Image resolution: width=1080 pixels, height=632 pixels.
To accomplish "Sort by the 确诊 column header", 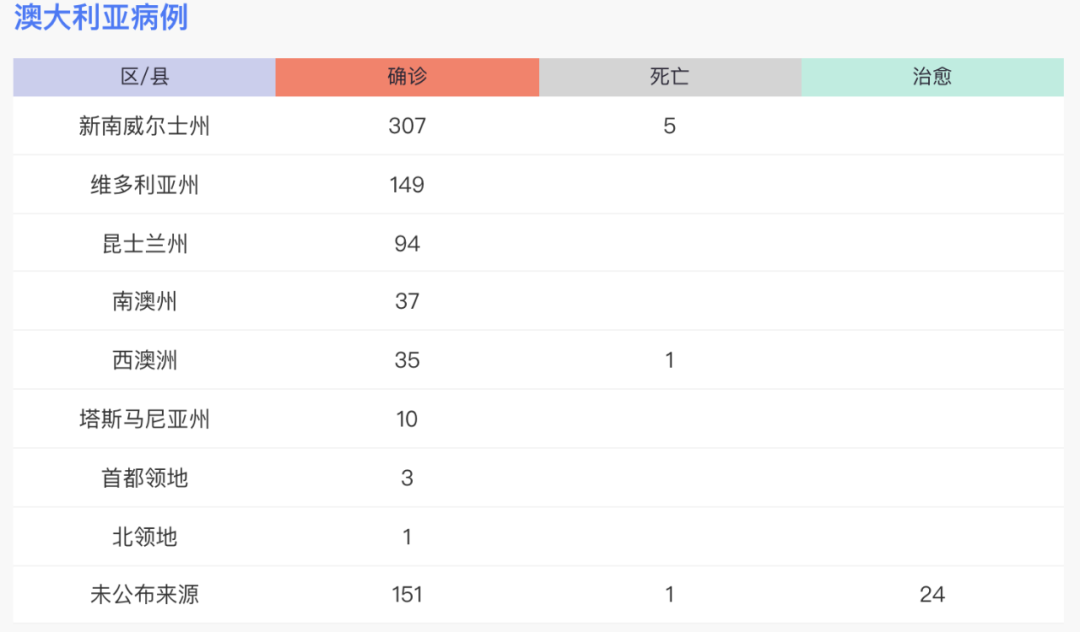I will [407, 77].
